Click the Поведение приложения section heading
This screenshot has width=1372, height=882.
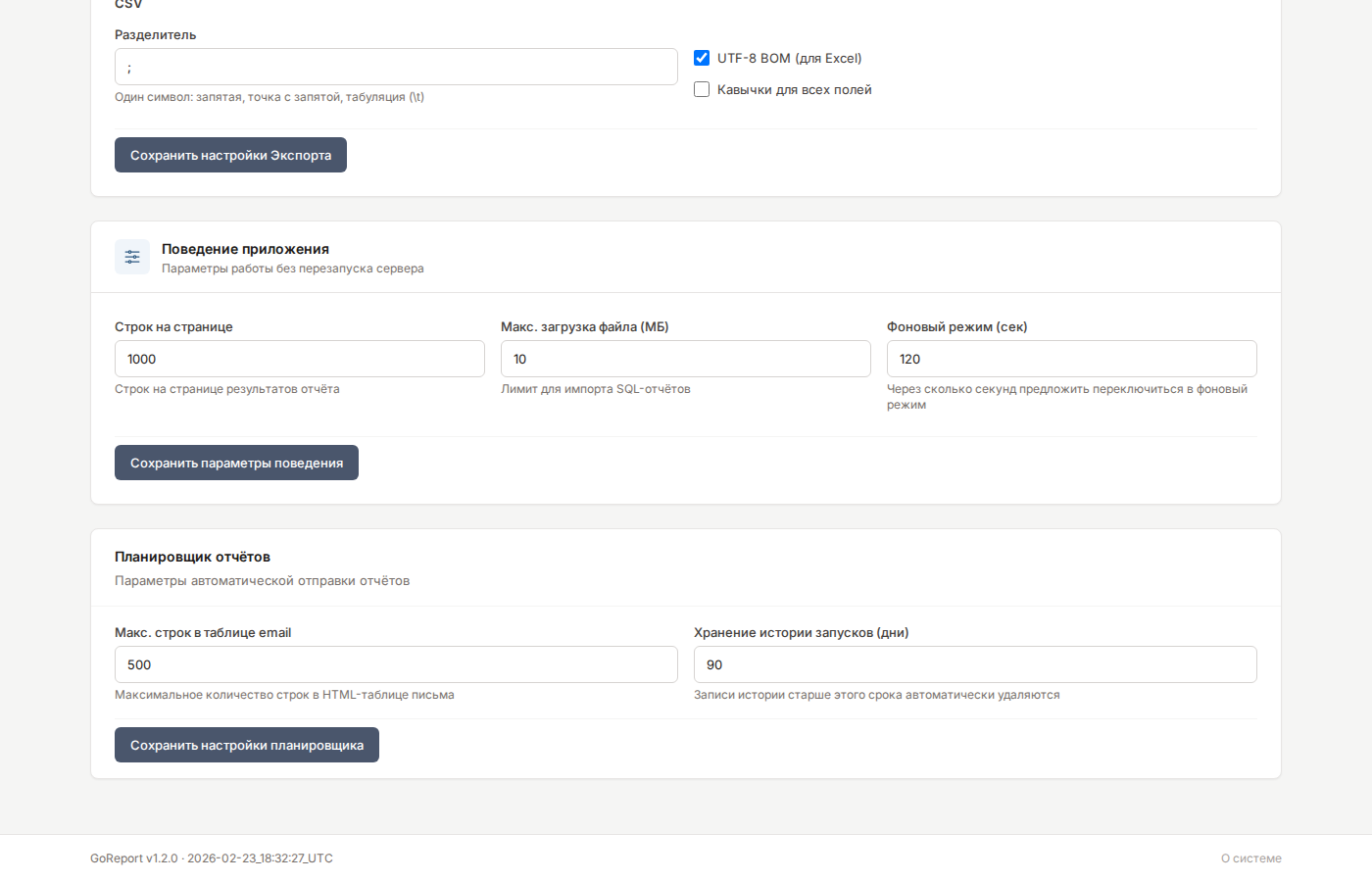[245, 249]
